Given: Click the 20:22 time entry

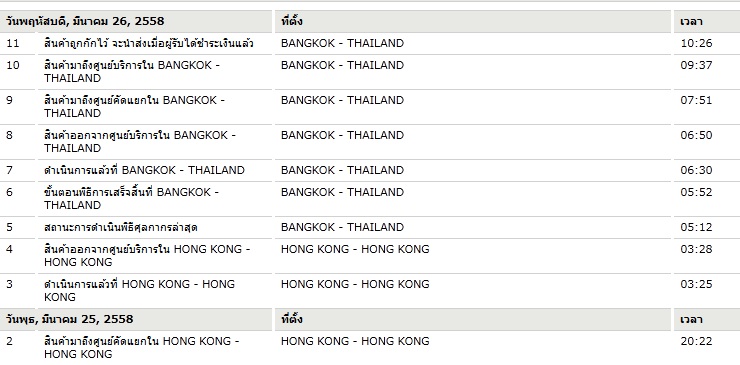Looking at the screenshot, I should 696,341.
